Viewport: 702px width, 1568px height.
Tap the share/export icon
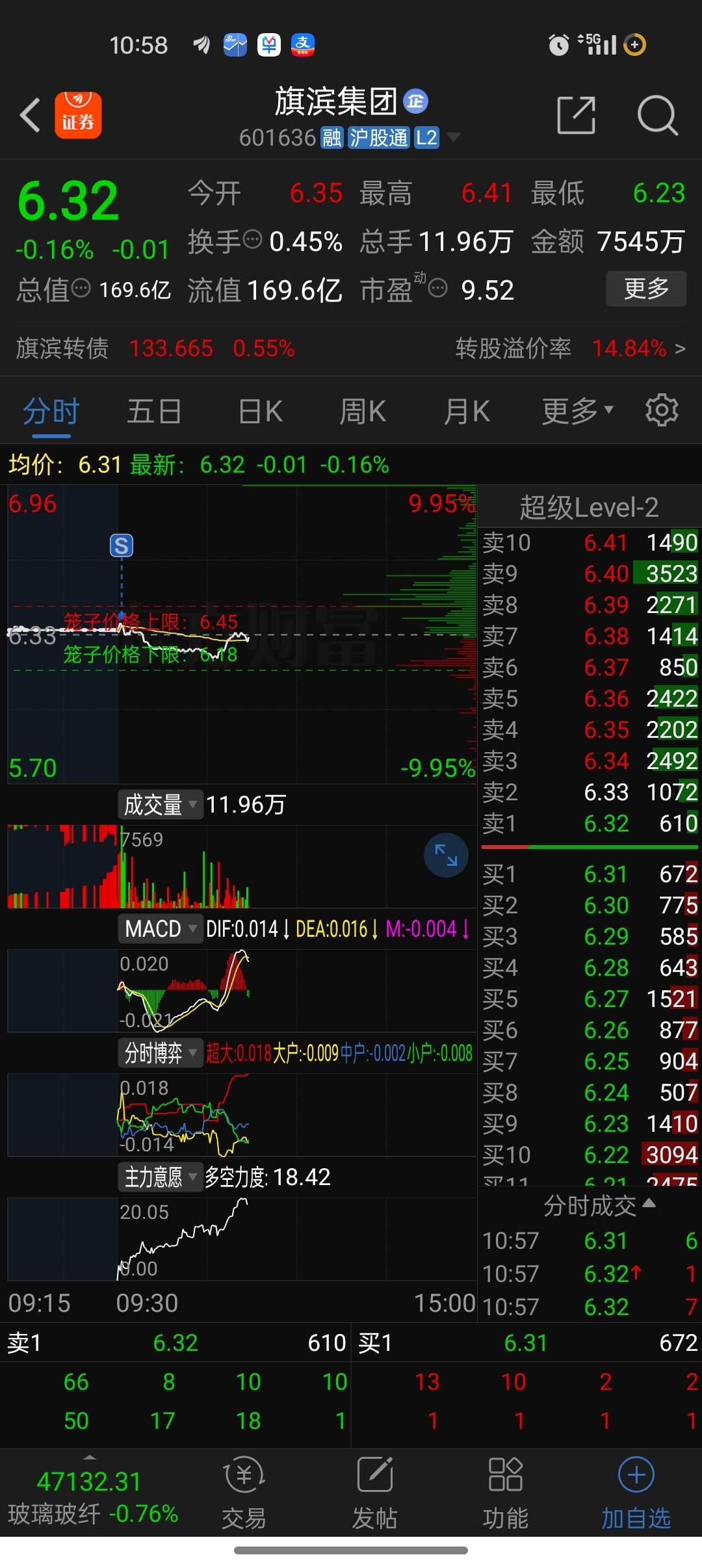pyautogui.click(x=577, y=115)
